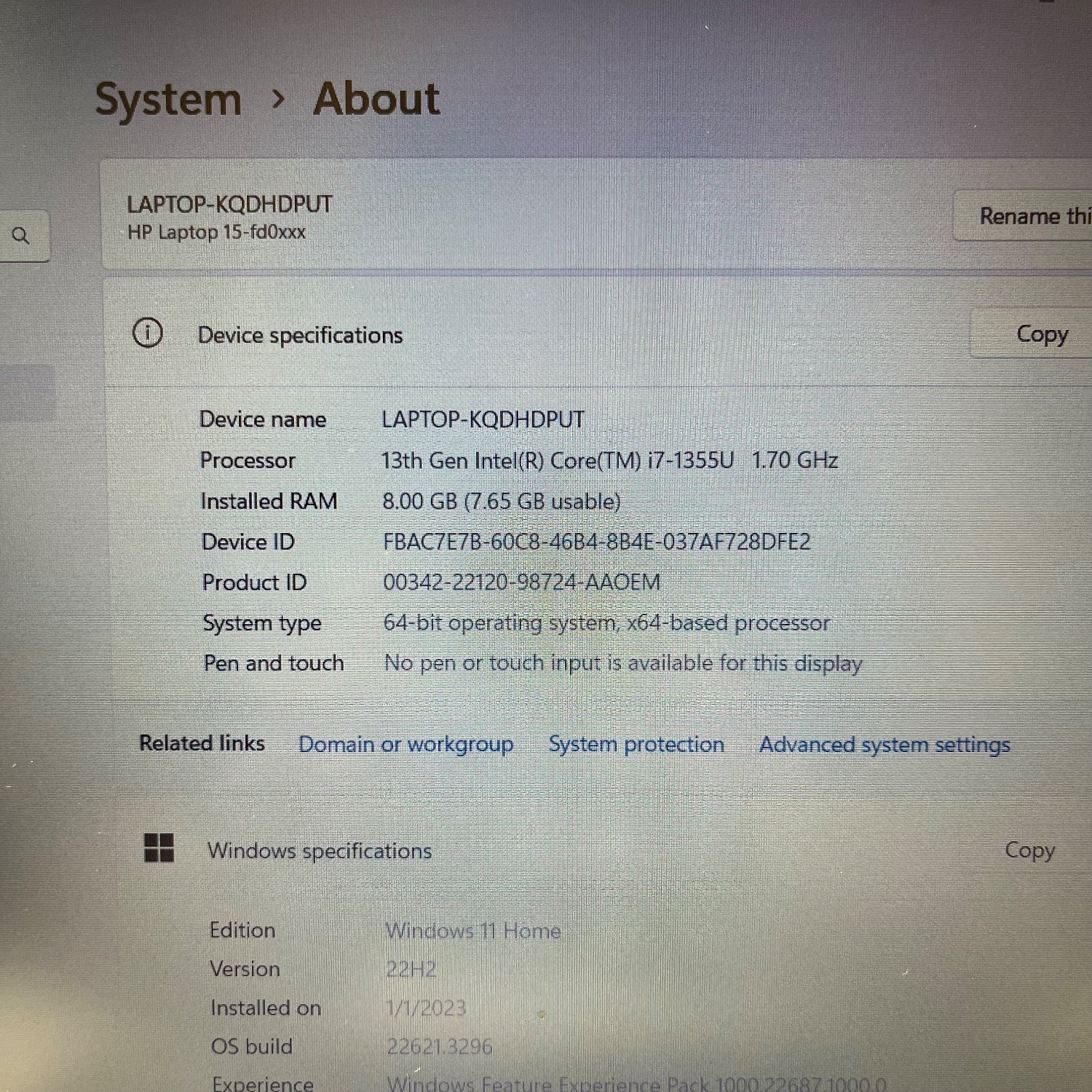1092x1092 pixels.
Task: Open Advanced system settings link
Action: point(885,745)
